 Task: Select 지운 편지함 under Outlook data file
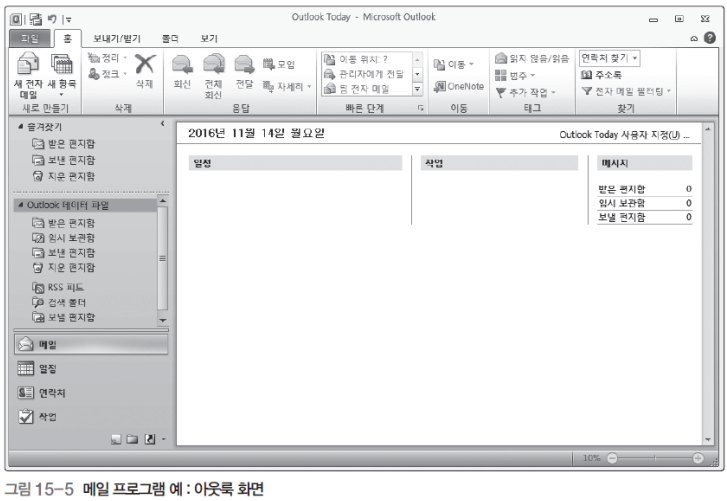(64, 267)
